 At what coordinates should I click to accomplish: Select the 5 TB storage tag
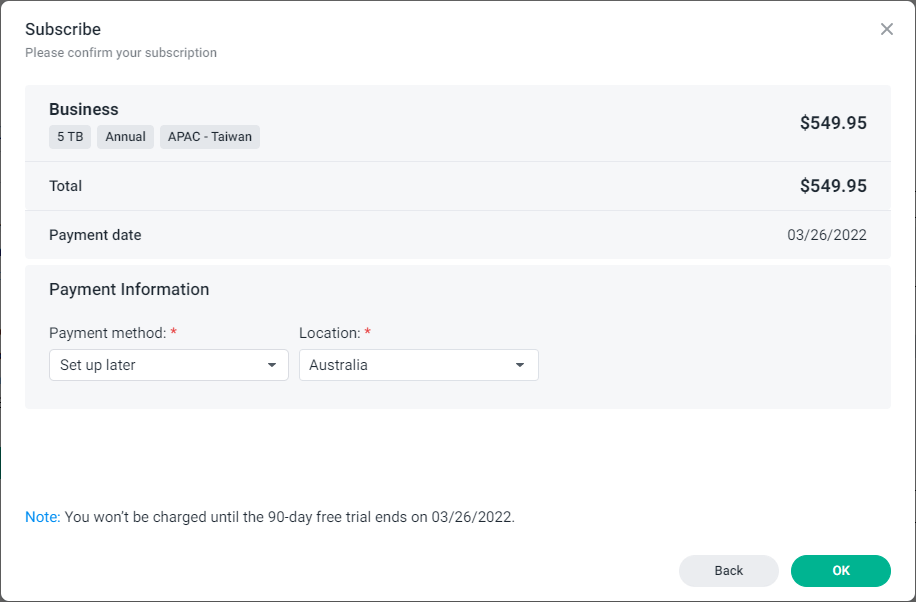70,137
